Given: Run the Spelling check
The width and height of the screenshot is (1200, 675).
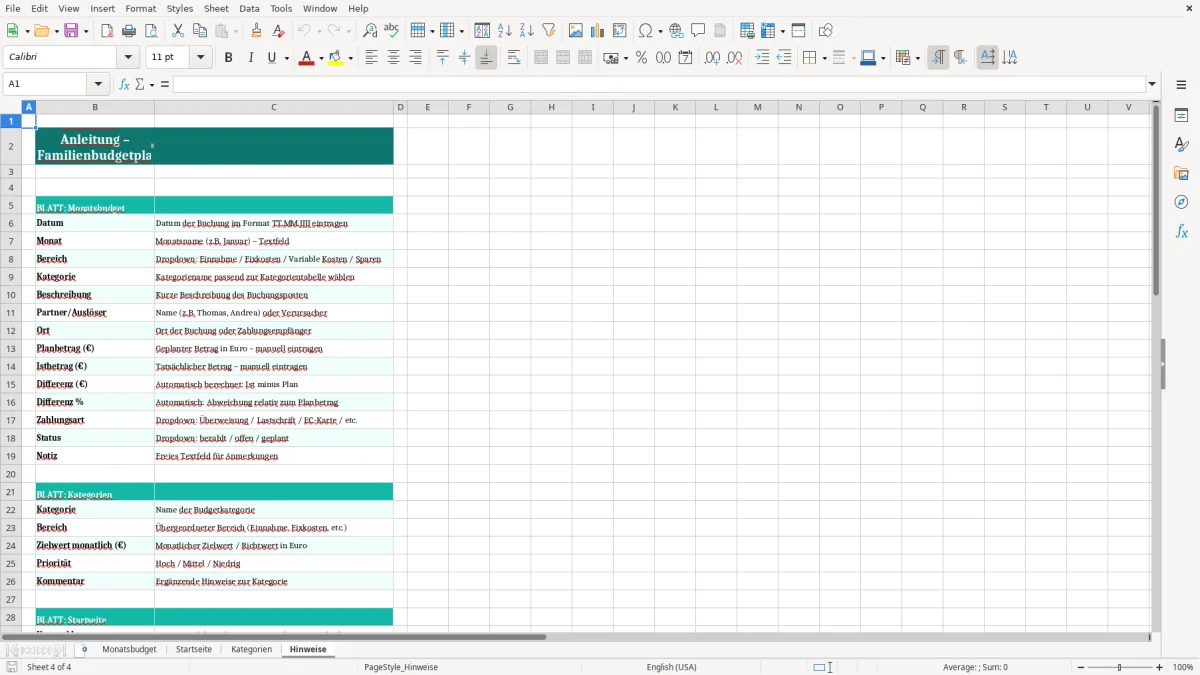Looking at the screenshot, I should pos(392,31).
